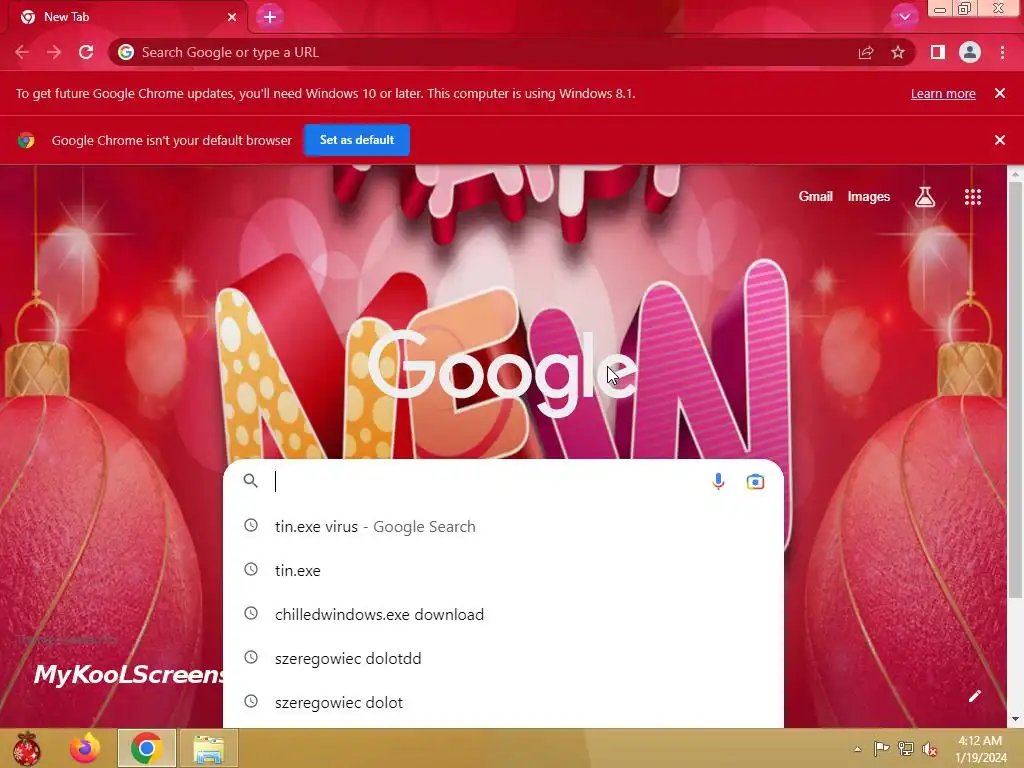Click Set as default button

click(357, 140)
